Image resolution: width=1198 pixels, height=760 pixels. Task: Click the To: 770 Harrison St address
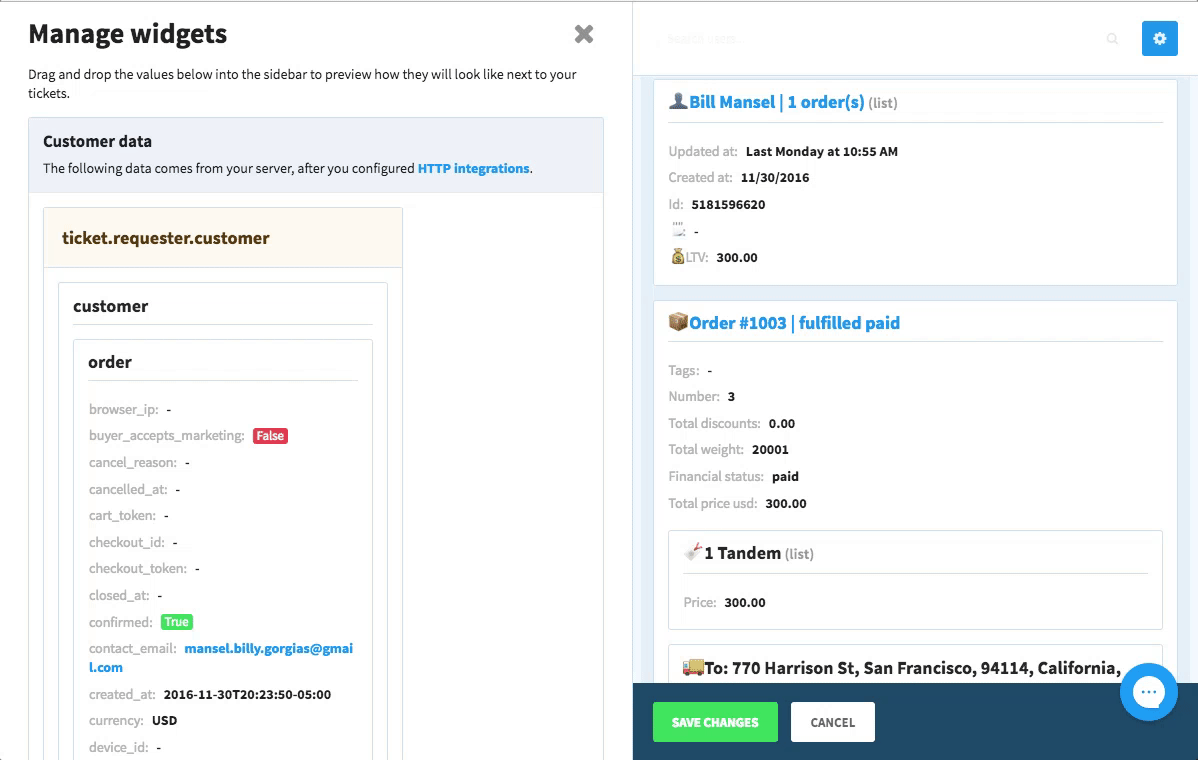[912, 668]
